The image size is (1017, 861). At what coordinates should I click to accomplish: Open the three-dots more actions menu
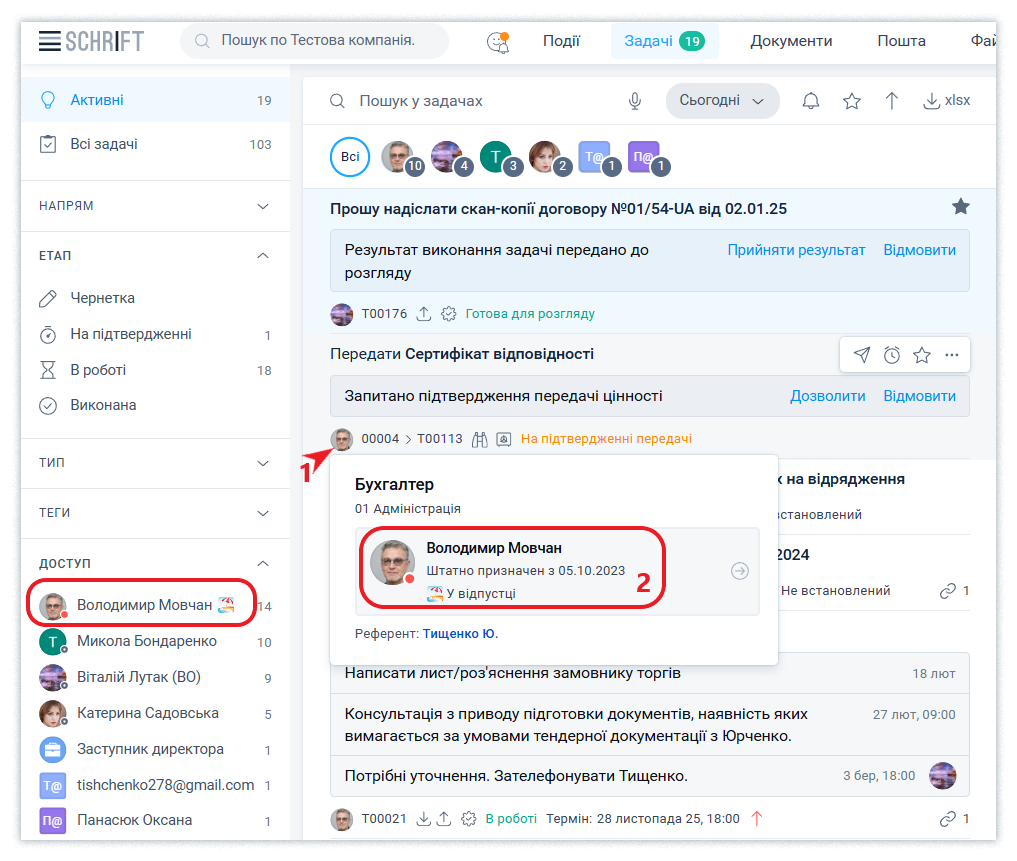click(951, 355)
